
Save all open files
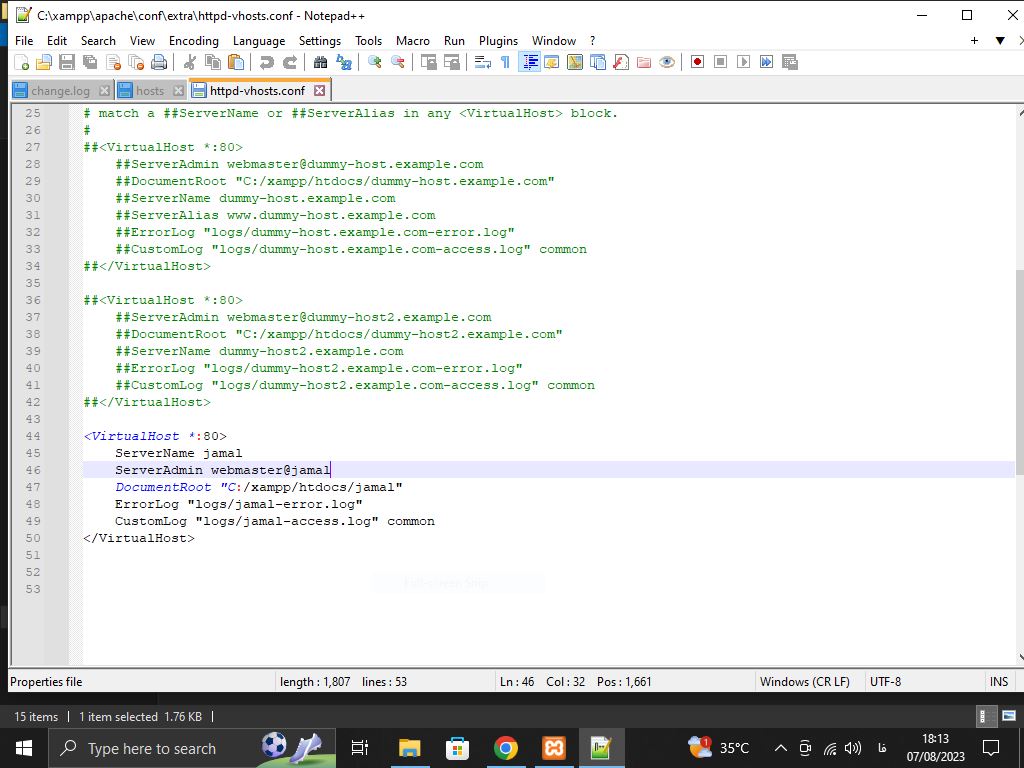89,62
